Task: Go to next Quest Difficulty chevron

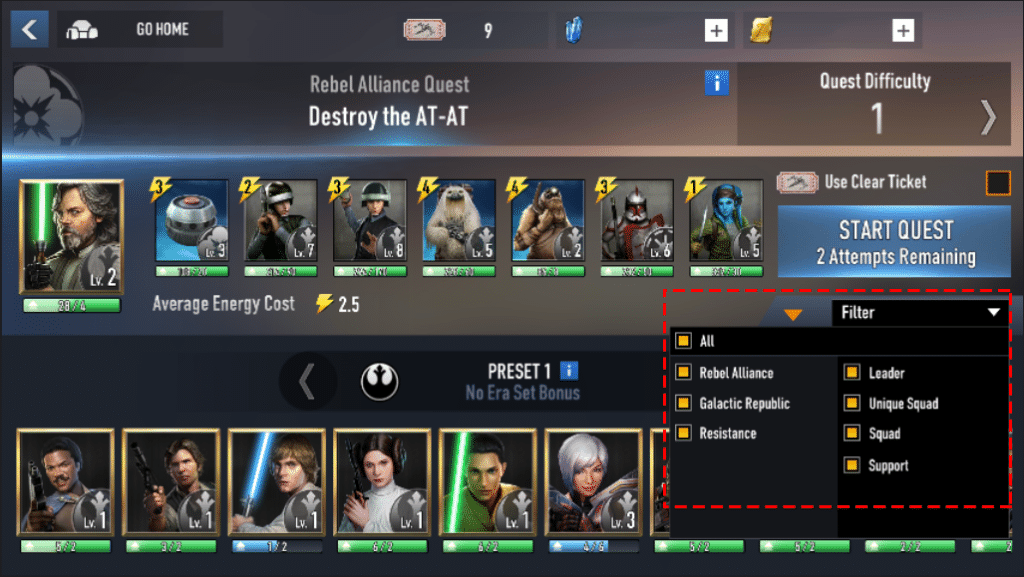Action: pos(988,118)
